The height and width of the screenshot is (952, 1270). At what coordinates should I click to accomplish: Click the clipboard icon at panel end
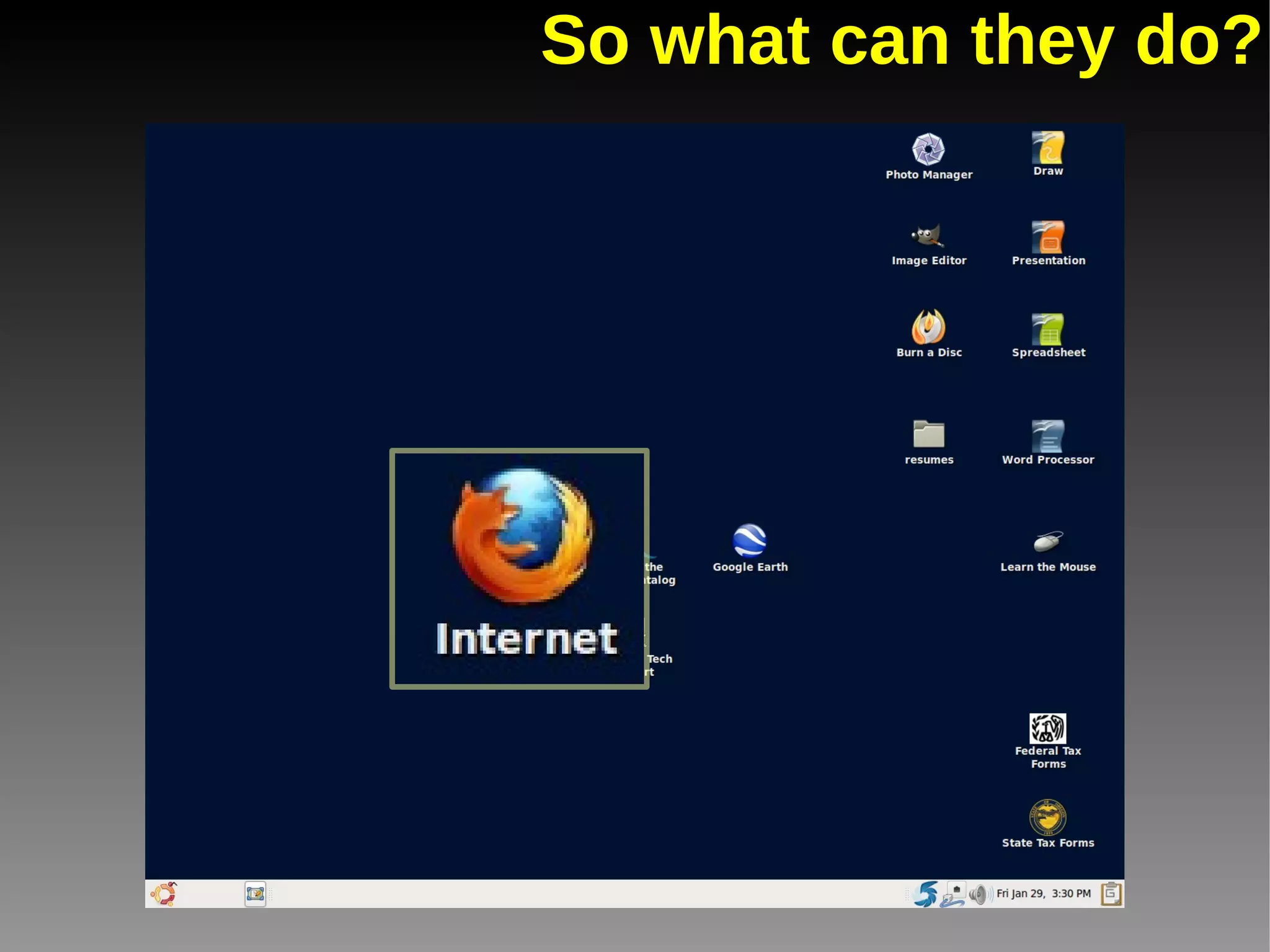(x=1111, y=894)
